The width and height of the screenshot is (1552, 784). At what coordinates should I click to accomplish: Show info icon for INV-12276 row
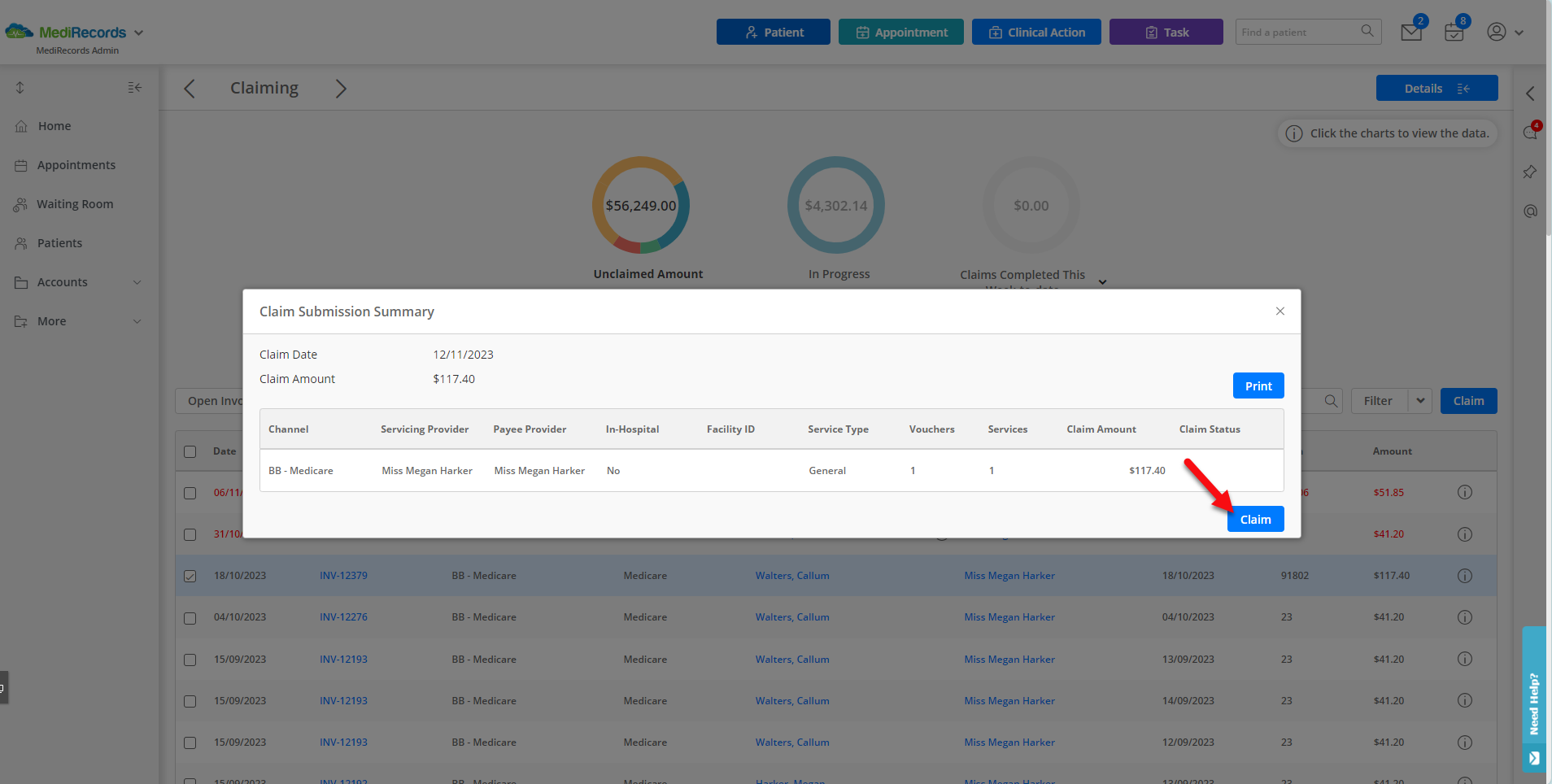point(1465,617)
